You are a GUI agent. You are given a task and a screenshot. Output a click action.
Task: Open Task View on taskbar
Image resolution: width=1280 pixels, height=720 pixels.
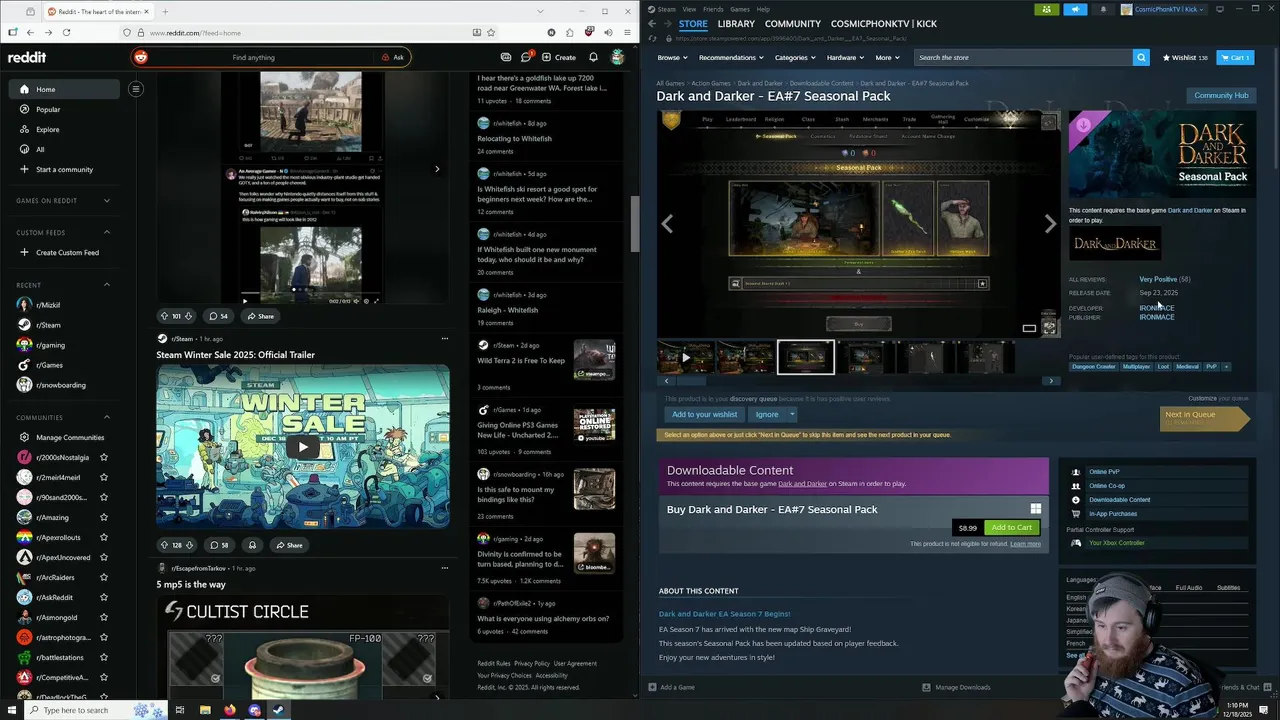click(180, 710)
